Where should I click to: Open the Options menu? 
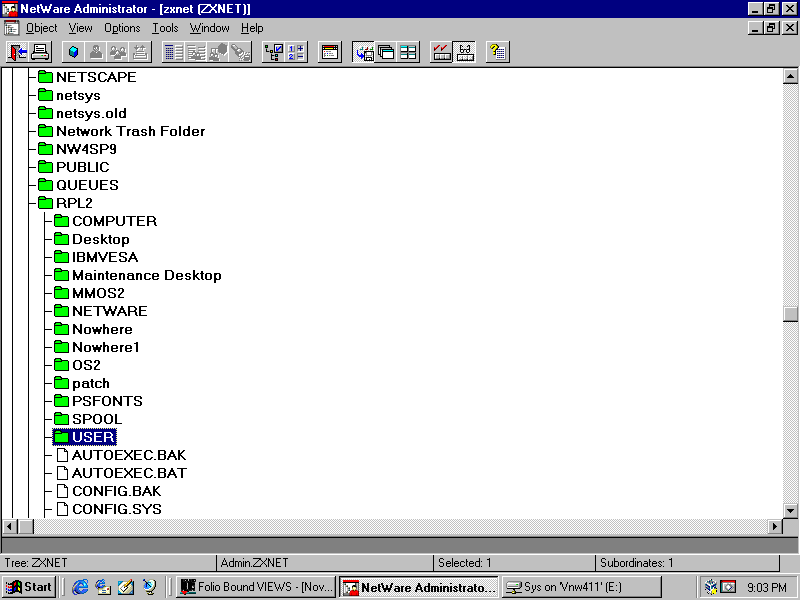[x=122, y=28]
